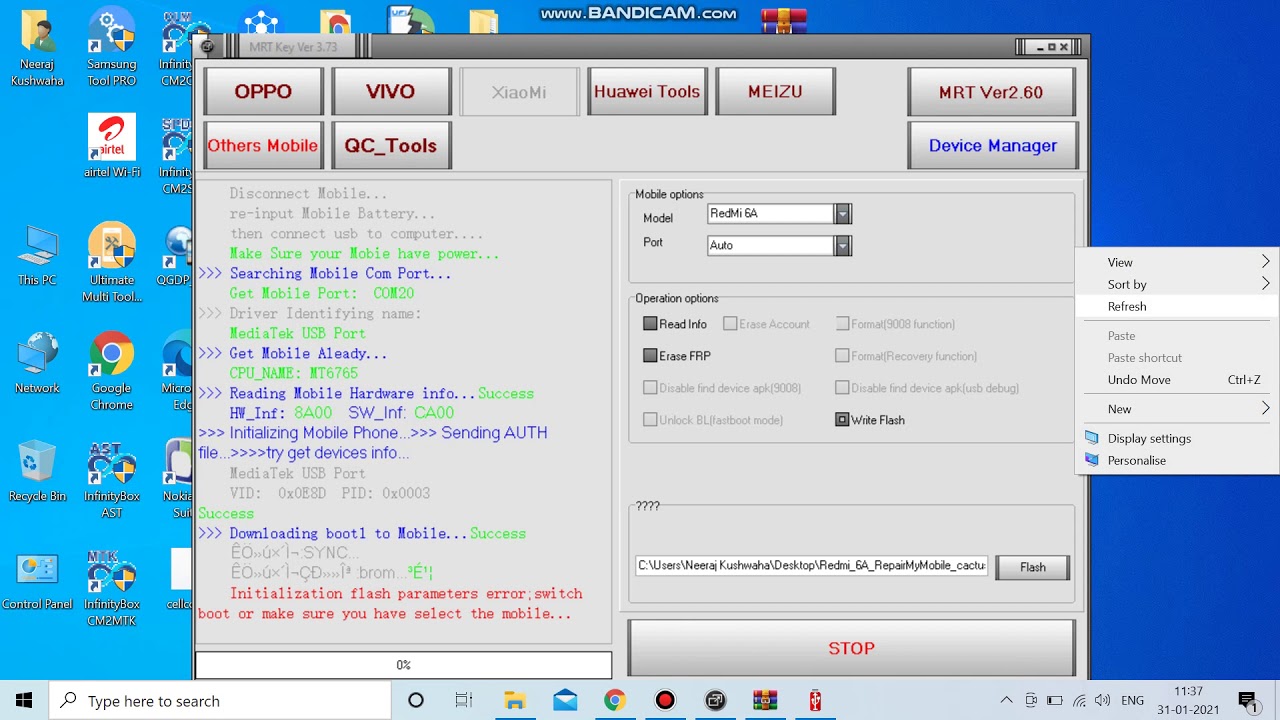The height and width of the screenshot is (720, 1280).
Task: Launch InfinityBox CM2MTK shortcut
Action: (x=111, y=588)
